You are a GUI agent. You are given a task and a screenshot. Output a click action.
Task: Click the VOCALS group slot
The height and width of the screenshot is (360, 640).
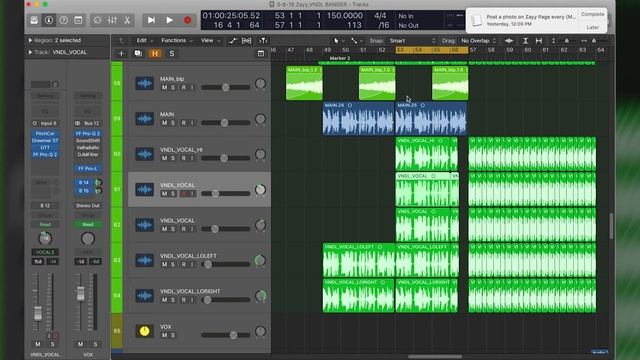pos(45,252)
